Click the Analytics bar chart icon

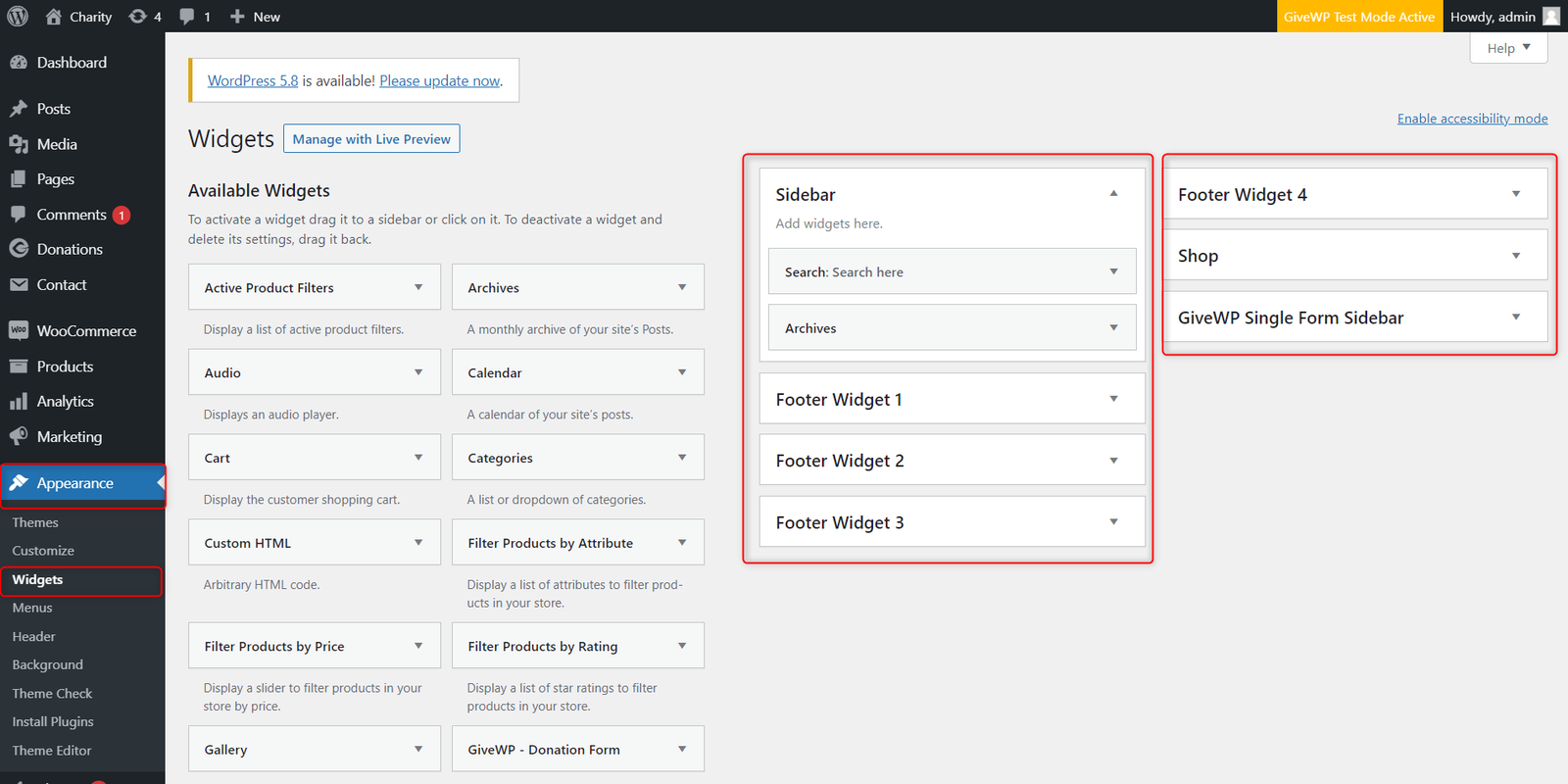pyautogui.click(x=19, y=402)
